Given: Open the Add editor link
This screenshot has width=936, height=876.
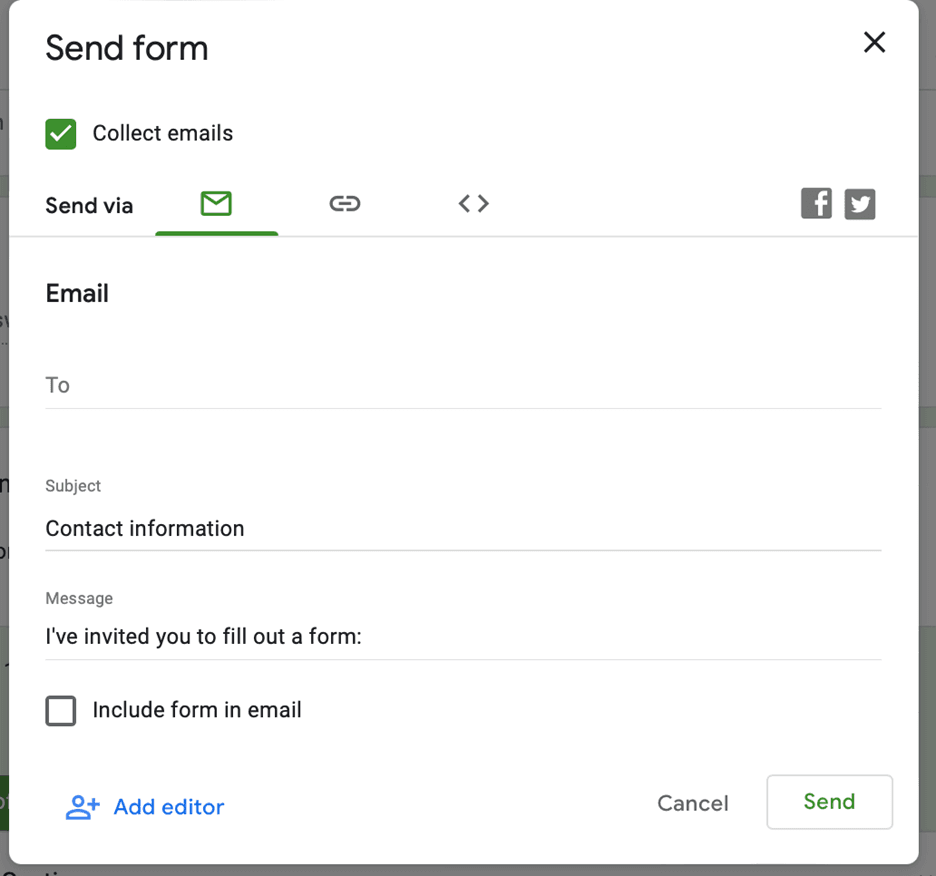Looking at the screenshot, I should [168, 807].
